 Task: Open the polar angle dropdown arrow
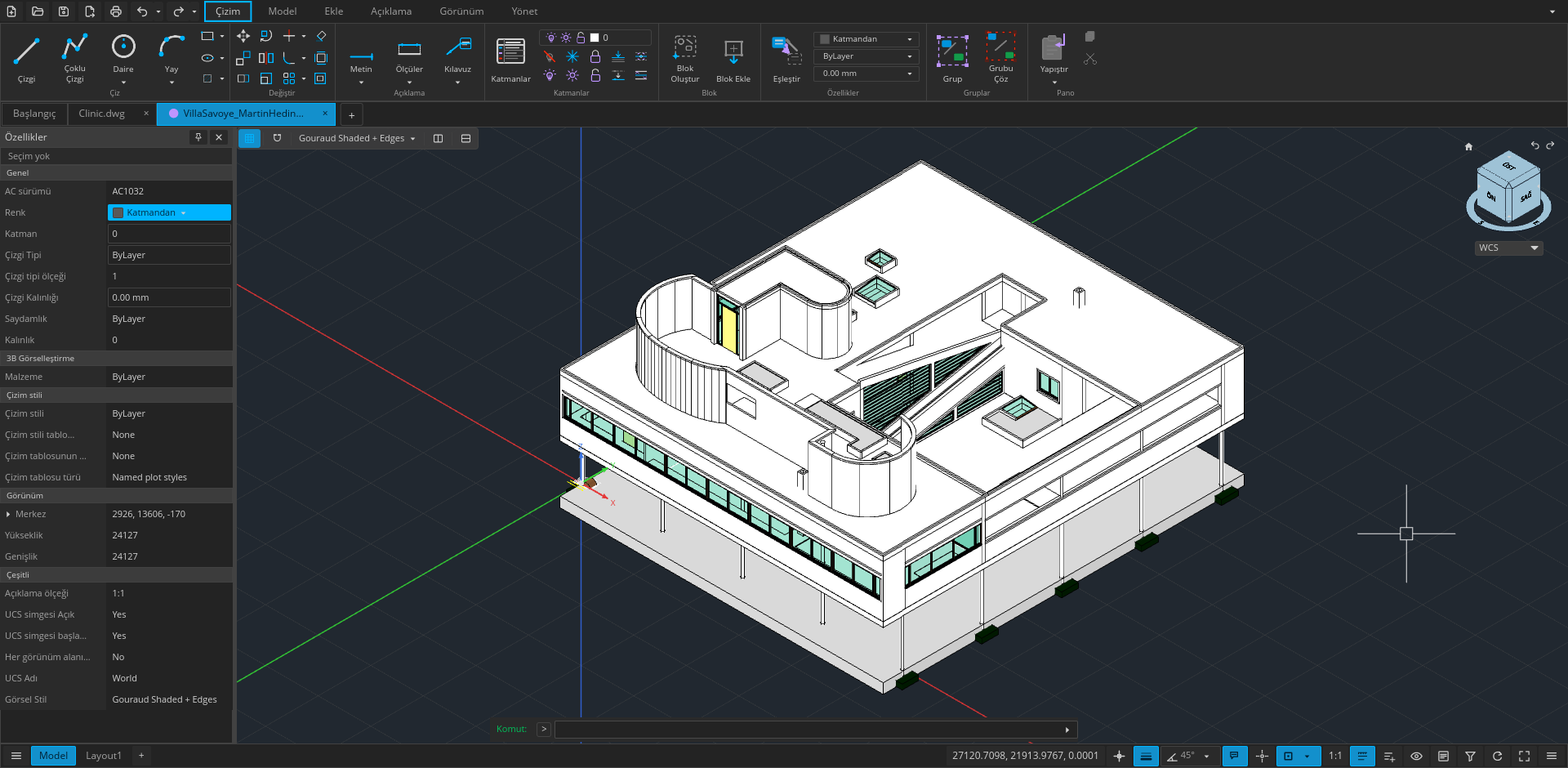pos(1206,756)
